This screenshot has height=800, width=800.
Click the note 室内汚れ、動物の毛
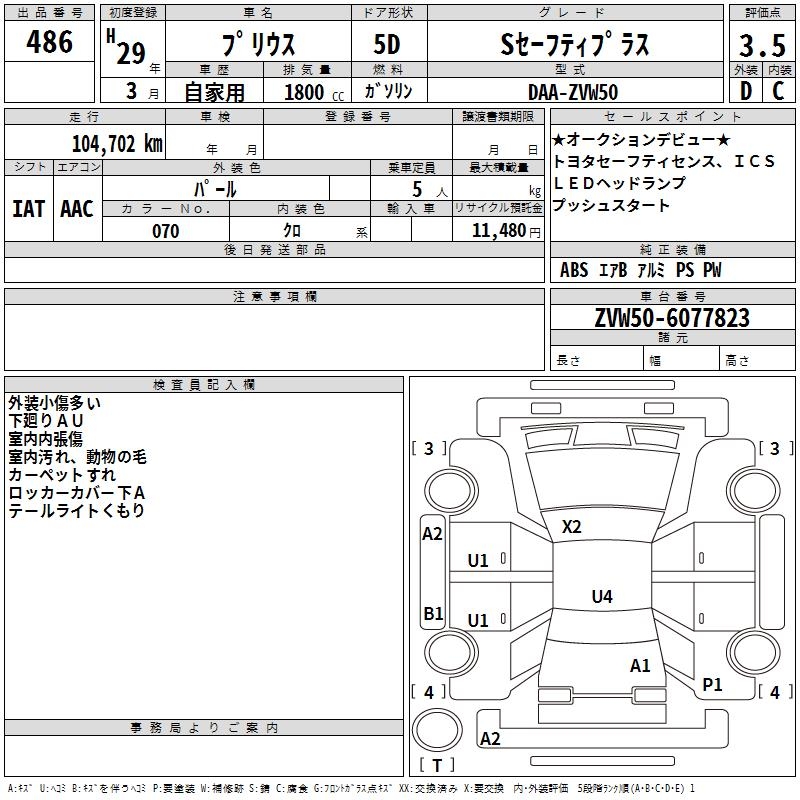(x=78, y=457)
